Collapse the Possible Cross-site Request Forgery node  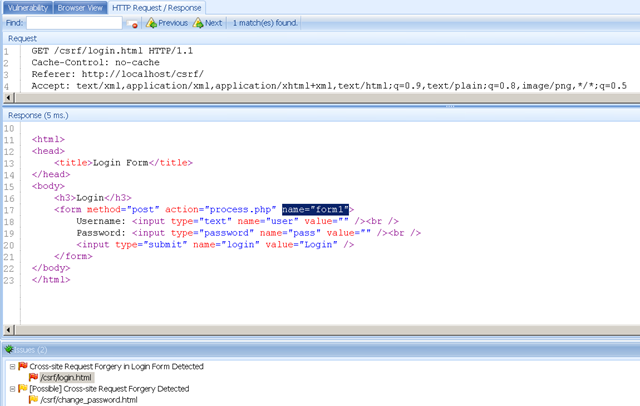click(x=12, y=388)
